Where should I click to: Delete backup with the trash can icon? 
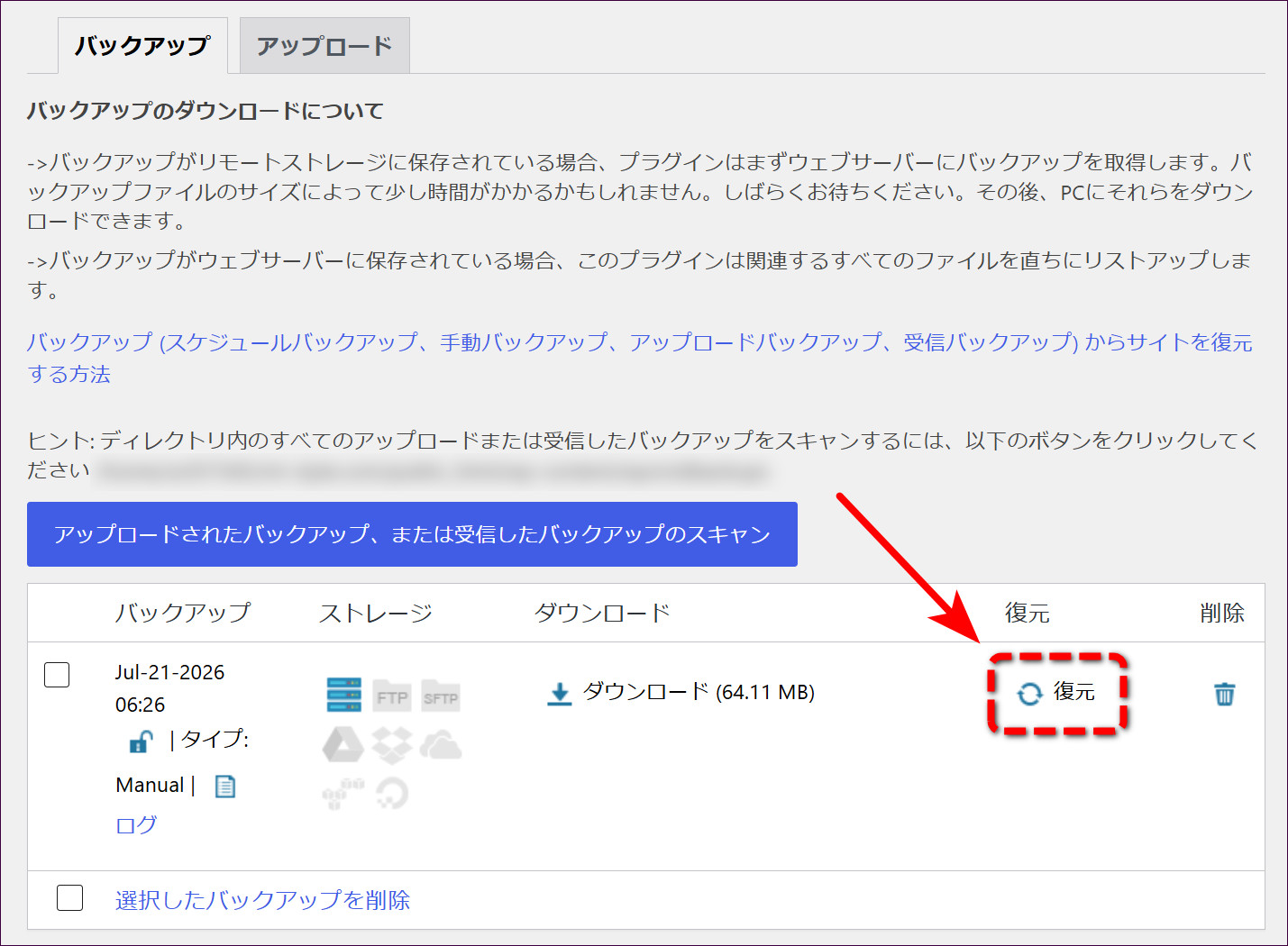point(1224,694)
